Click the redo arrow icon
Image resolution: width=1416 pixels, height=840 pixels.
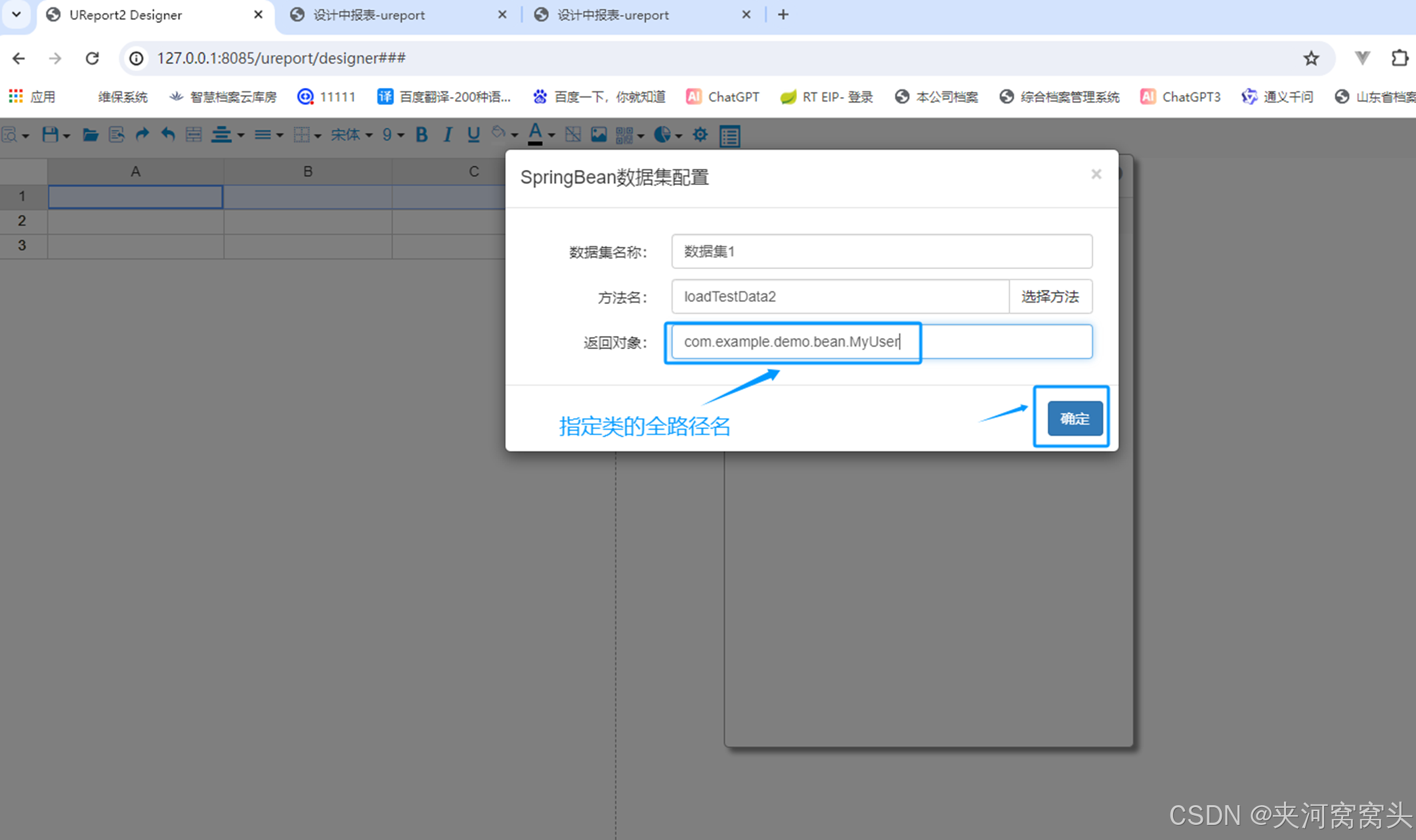click(142, 135)
